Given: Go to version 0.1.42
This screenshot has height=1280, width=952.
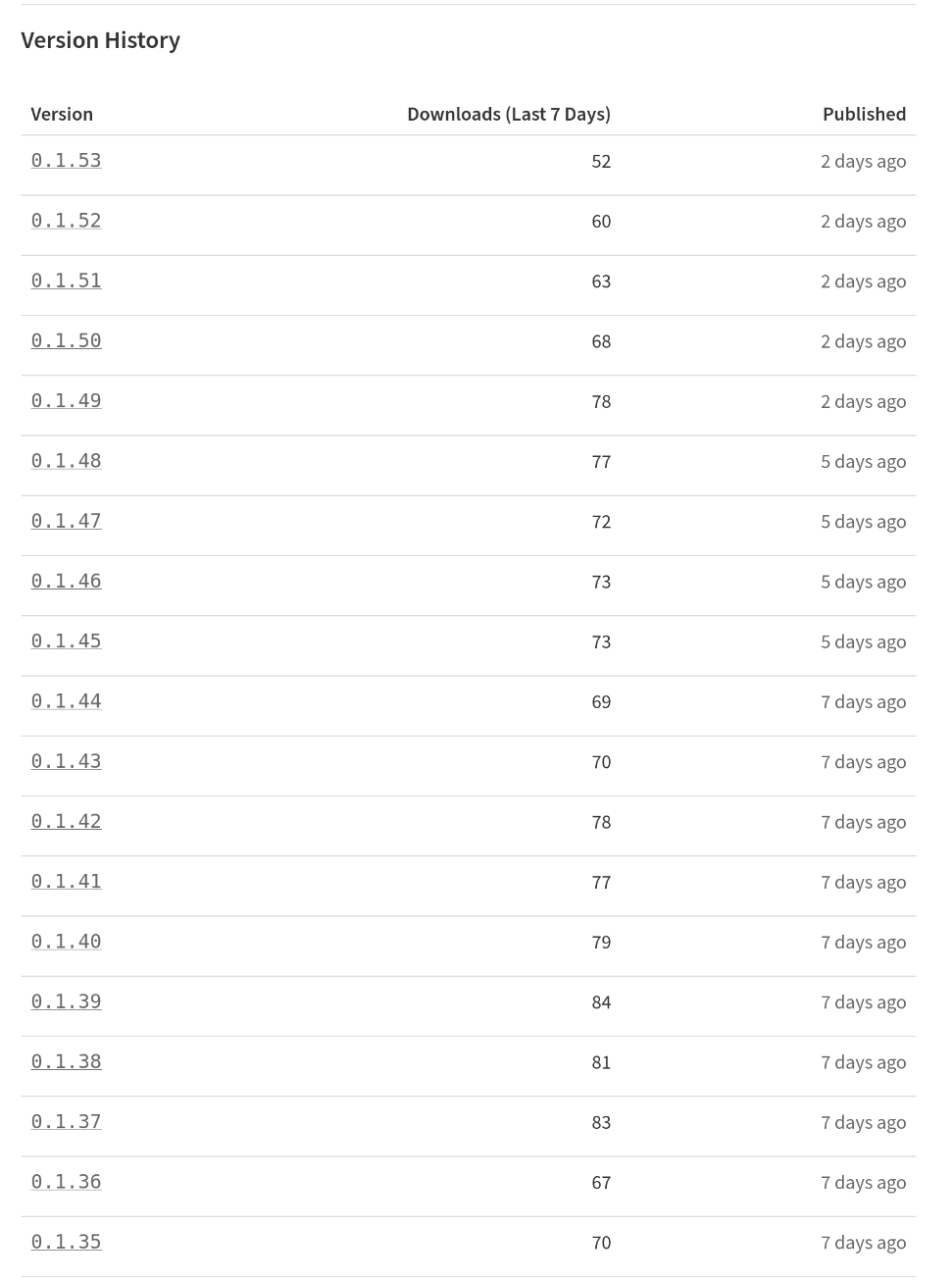Looking at the screenshot, I should pyautogui.click(x=66, y=820).
